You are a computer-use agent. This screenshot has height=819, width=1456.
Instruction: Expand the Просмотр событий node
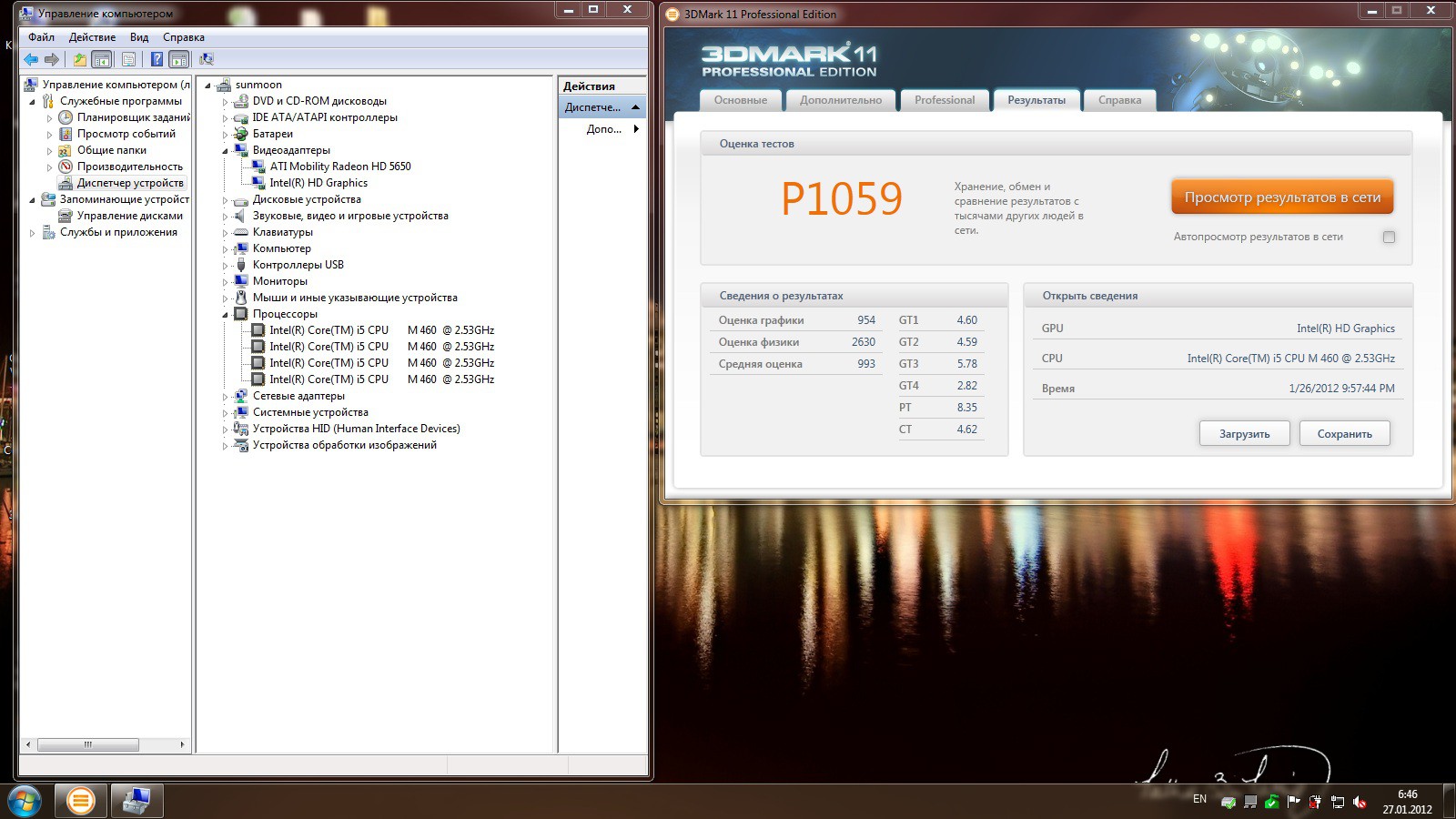[49, 135]
